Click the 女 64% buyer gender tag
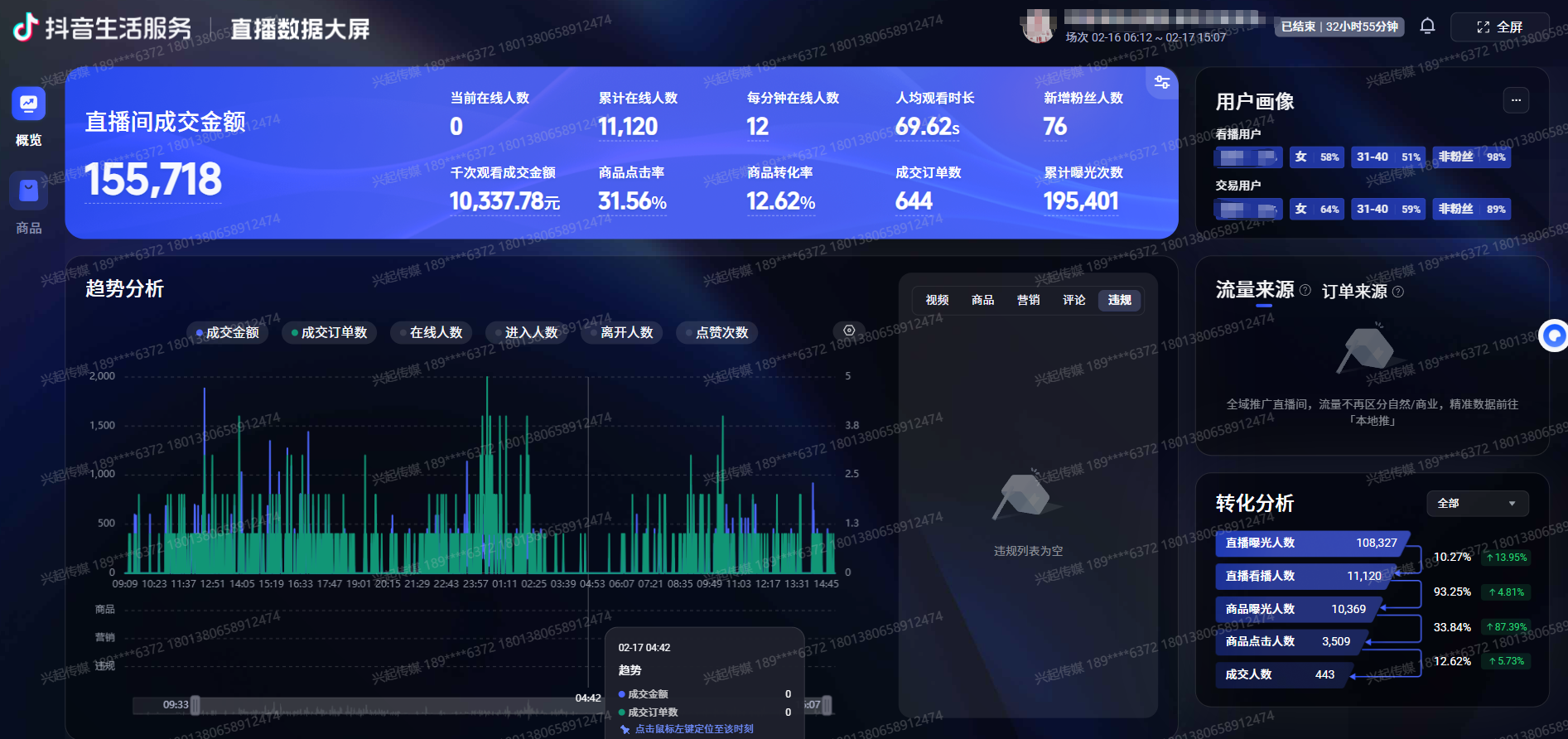 (1317, 210)
